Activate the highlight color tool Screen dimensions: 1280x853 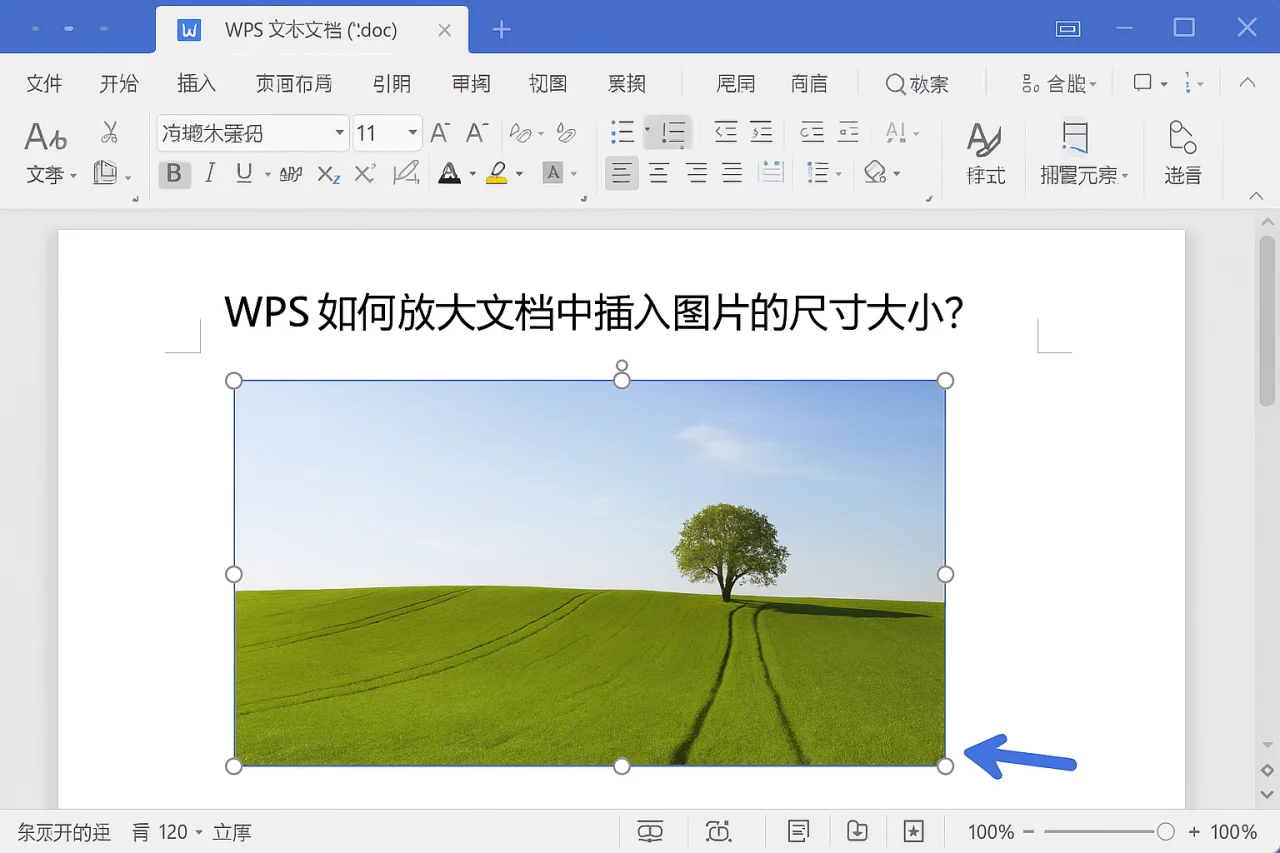coord(497,173)
